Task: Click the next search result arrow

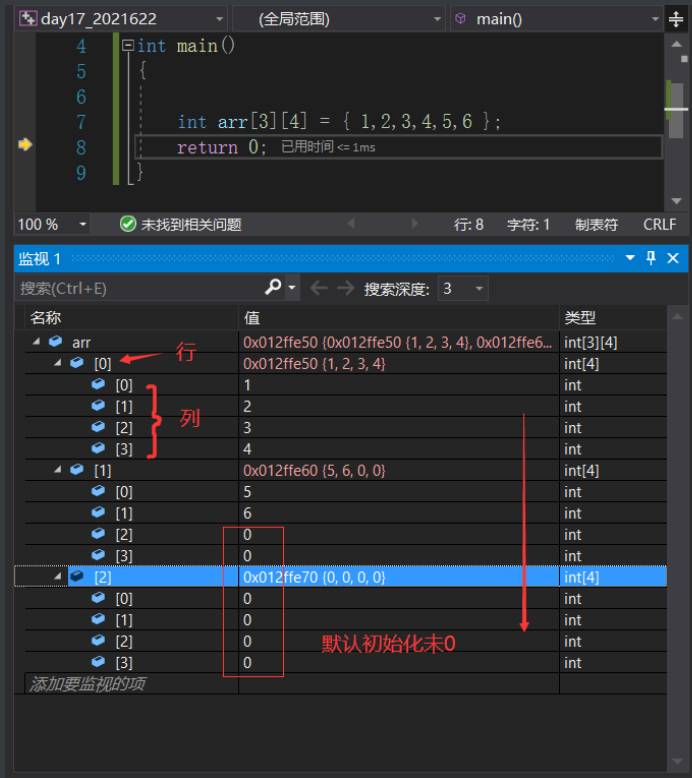Action: pos(346,288)
